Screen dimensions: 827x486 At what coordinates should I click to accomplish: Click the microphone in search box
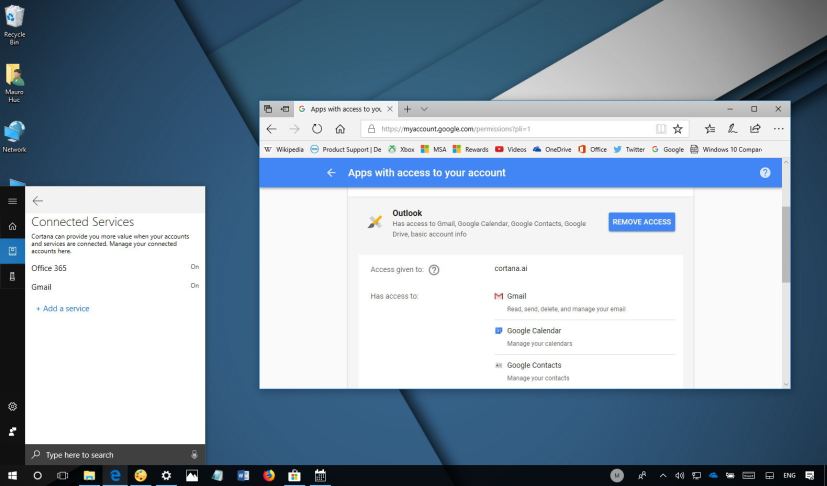(194, 454)
